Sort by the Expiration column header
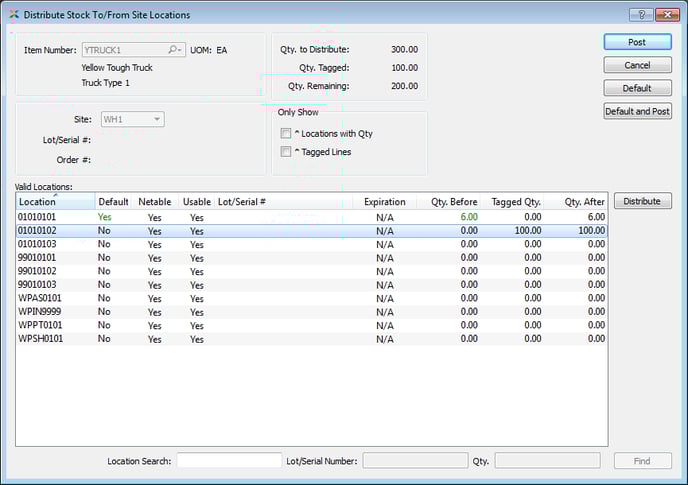688x485 pixels. 384,202
